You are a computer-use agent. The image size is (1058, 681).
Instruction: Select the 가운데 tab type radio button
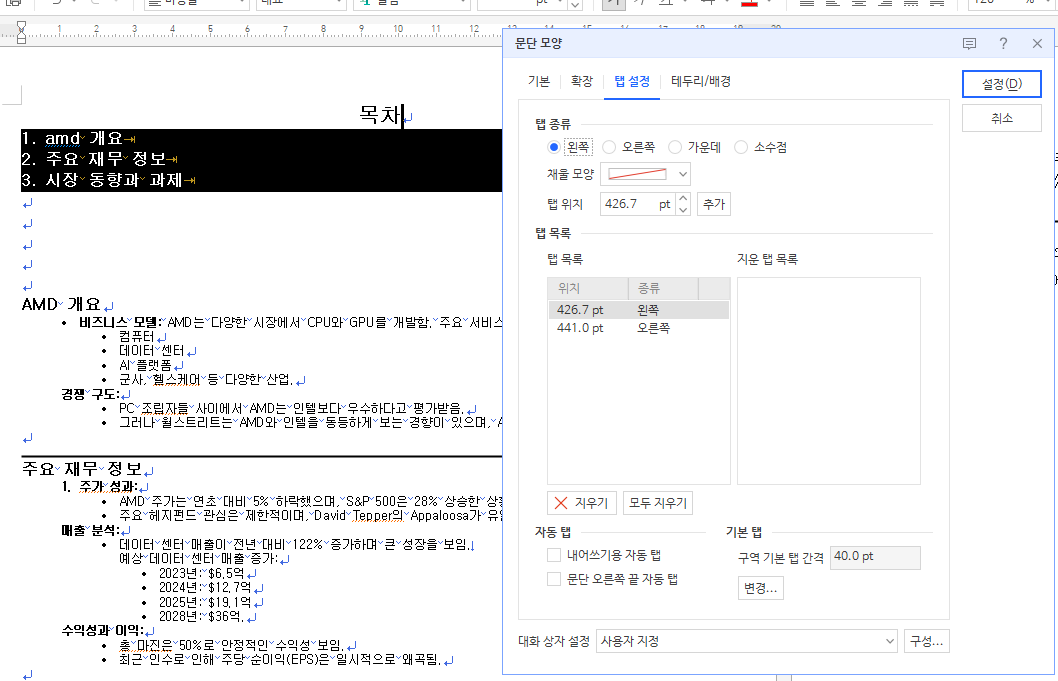[675, 147]
